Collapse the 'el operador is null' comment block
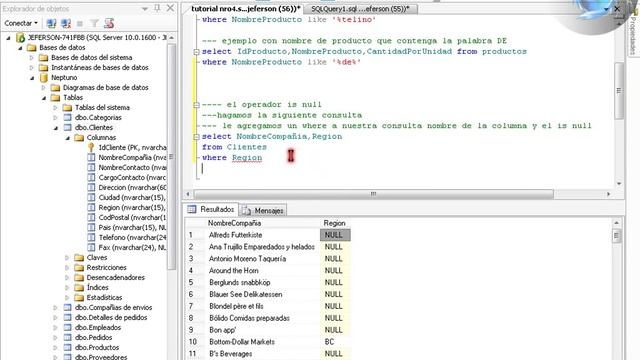This screenshot has height=360, width=640. coord(196,105)
